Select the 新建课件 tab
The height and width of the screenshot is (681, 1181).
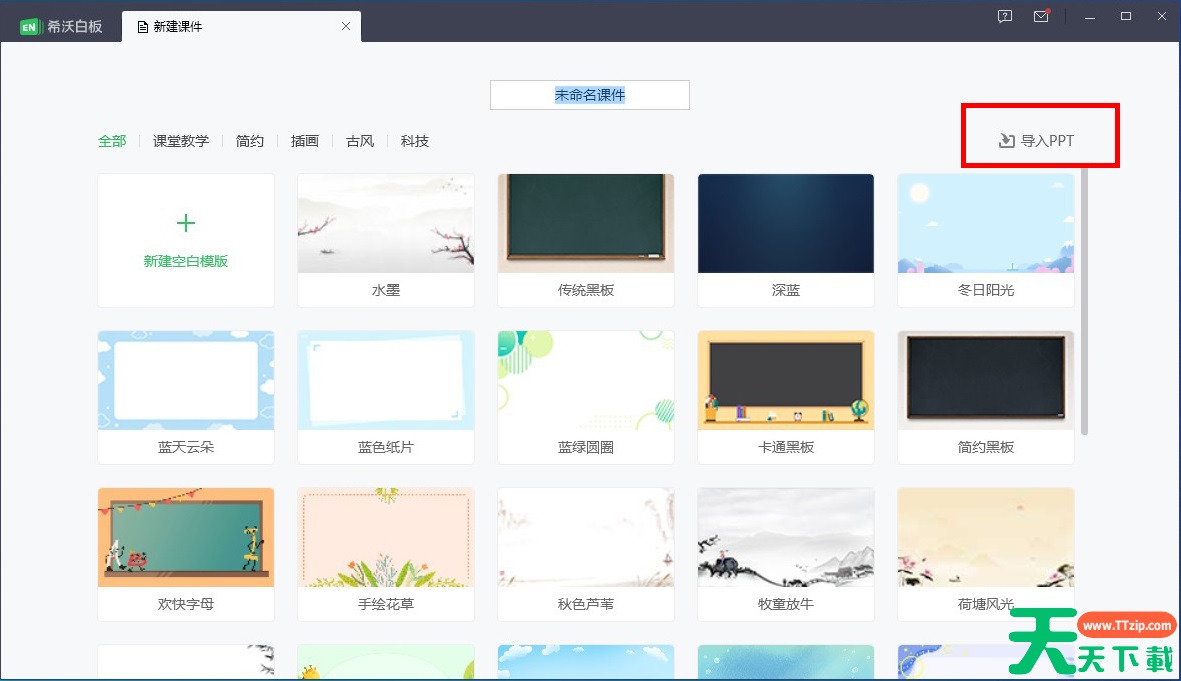(241, 26)
